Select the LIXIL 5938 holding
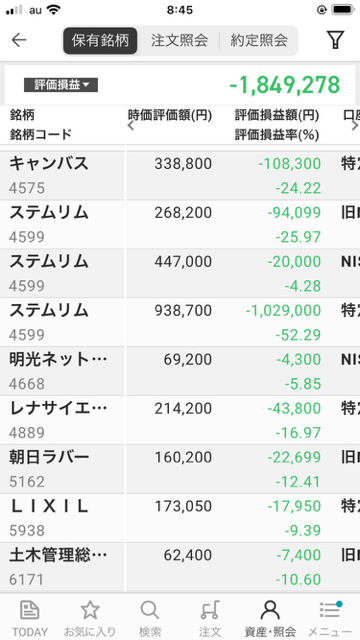 180,518
